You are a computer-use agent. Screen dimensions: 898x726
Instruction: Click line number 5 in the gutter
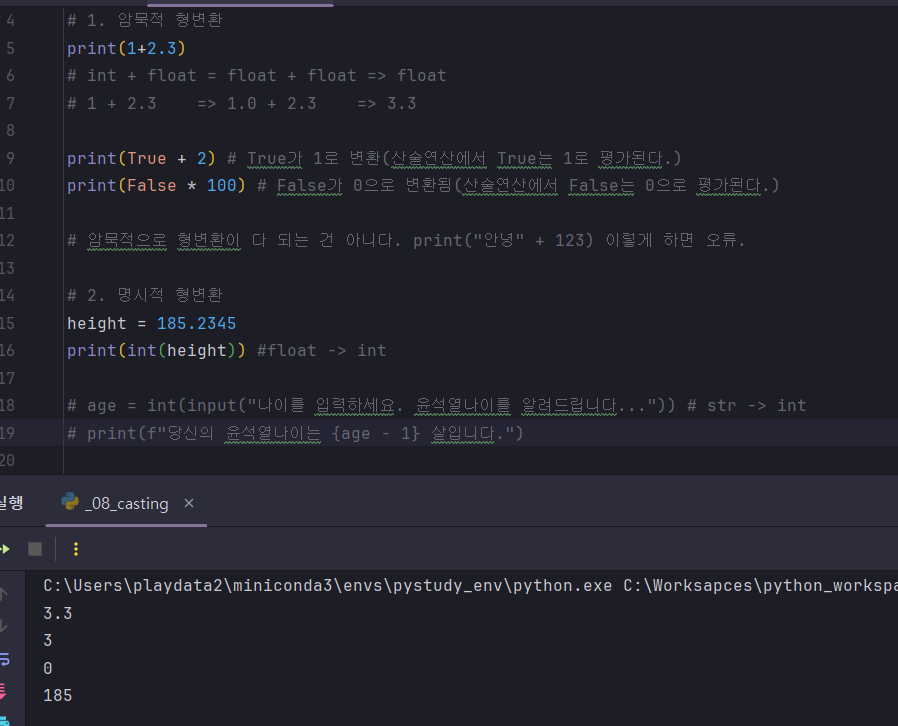click(10, 48)
